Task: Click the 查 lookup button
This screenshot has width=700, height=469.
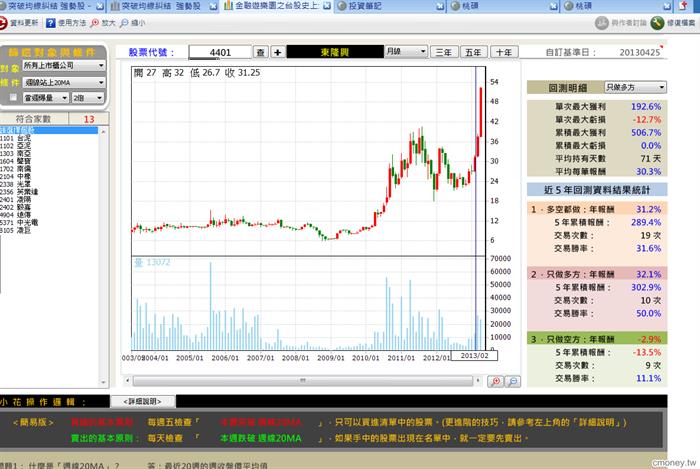Action: coord(261,52)
